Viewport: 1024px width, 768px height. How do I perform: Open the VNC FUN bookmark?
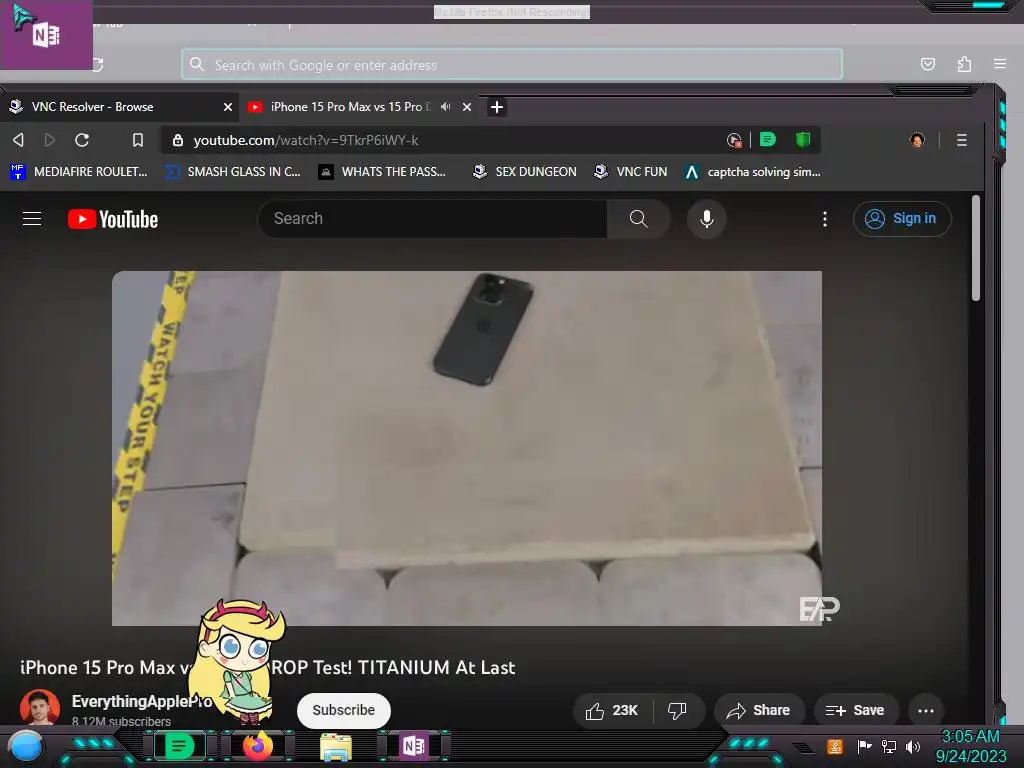click(630, 172)
